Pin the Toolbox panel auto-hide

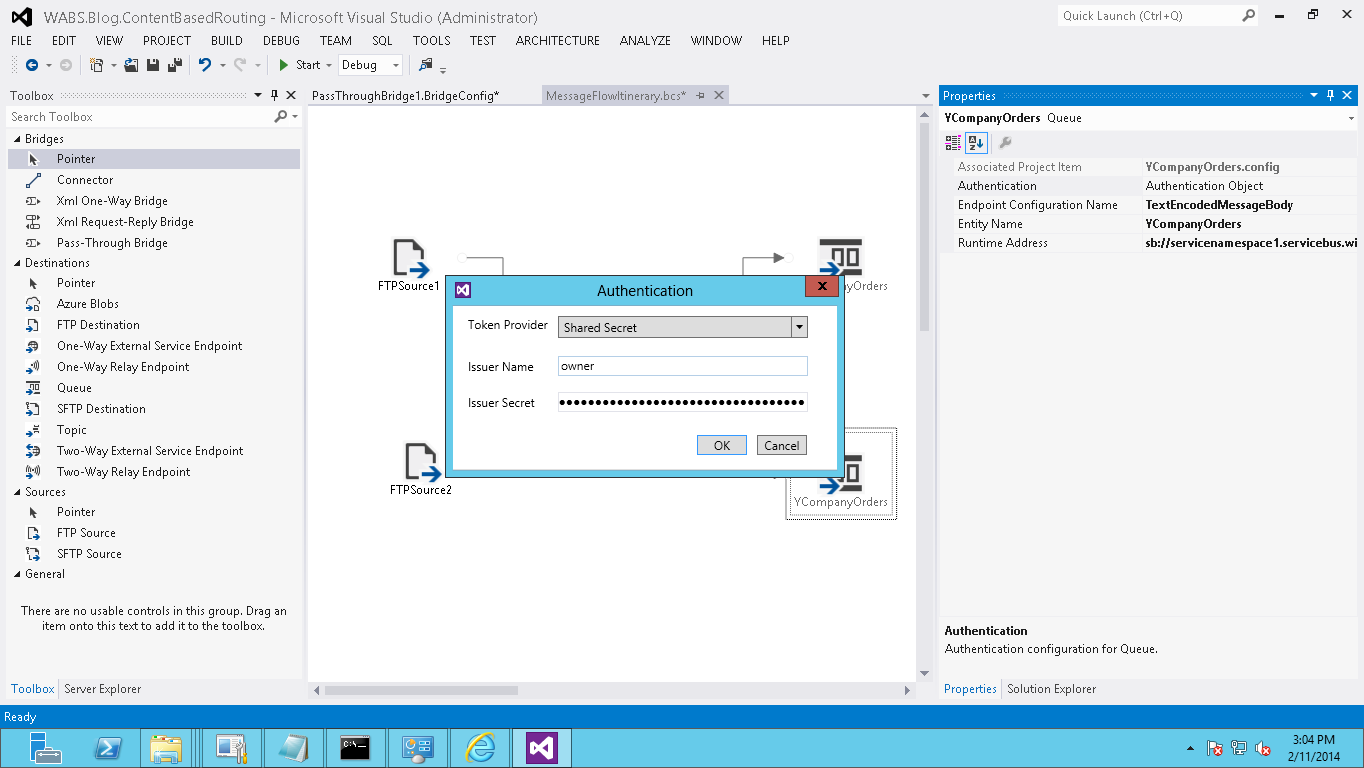(x=274, y=96)
